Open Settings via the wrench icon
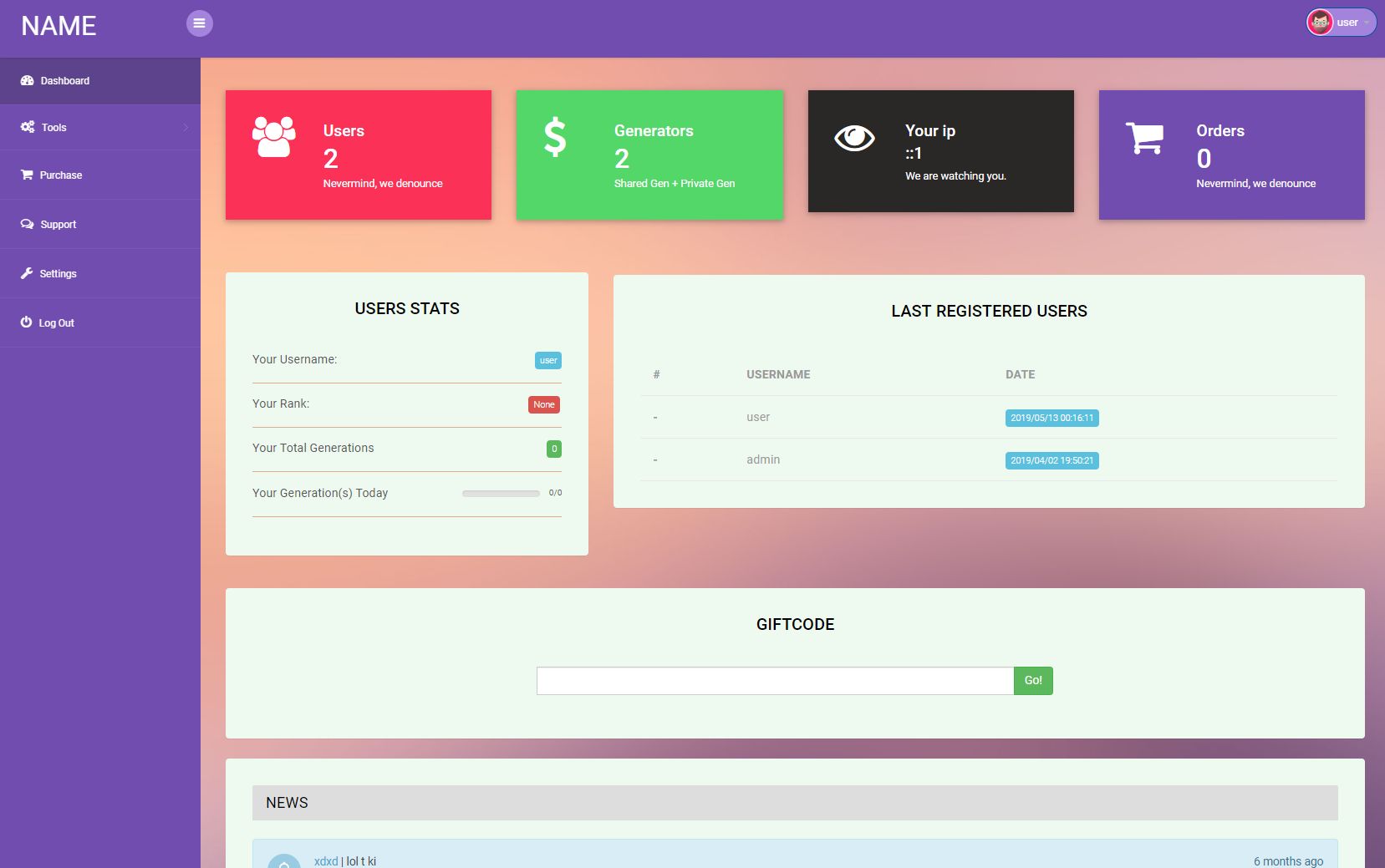 click(x=26, y=272)
